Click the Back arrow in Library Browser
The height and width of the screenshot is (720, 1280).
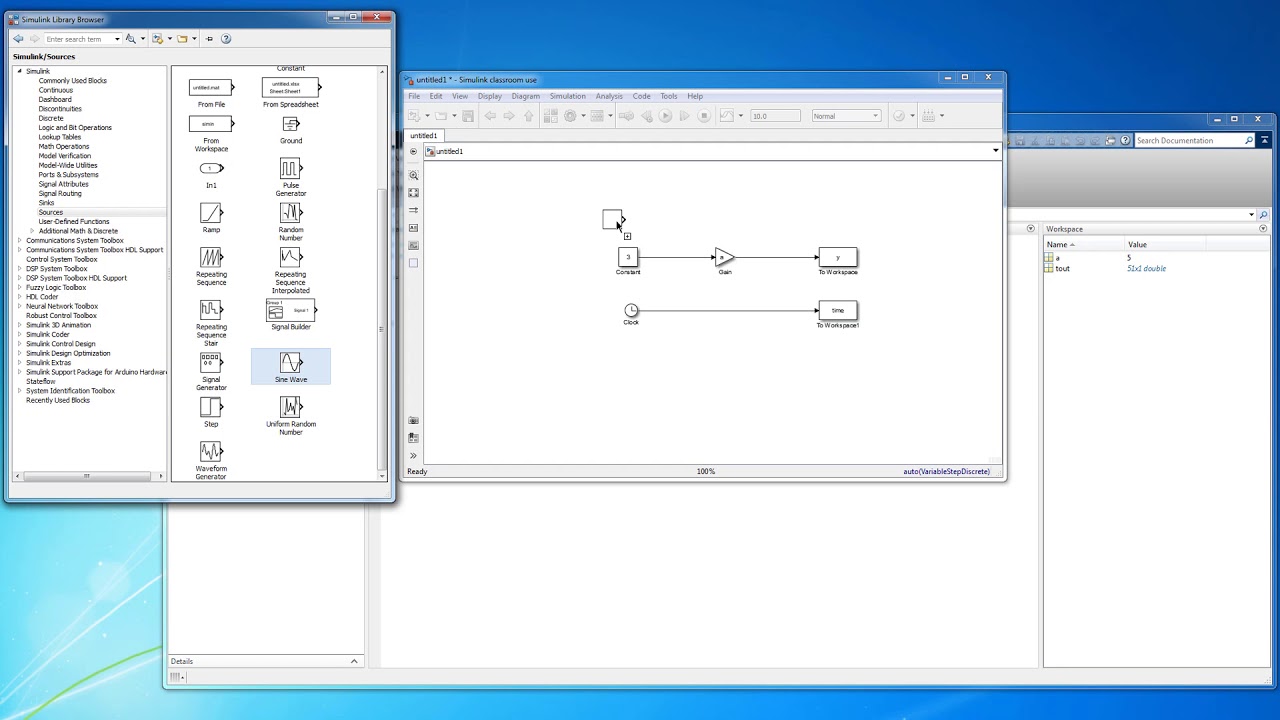coord(18,39)
